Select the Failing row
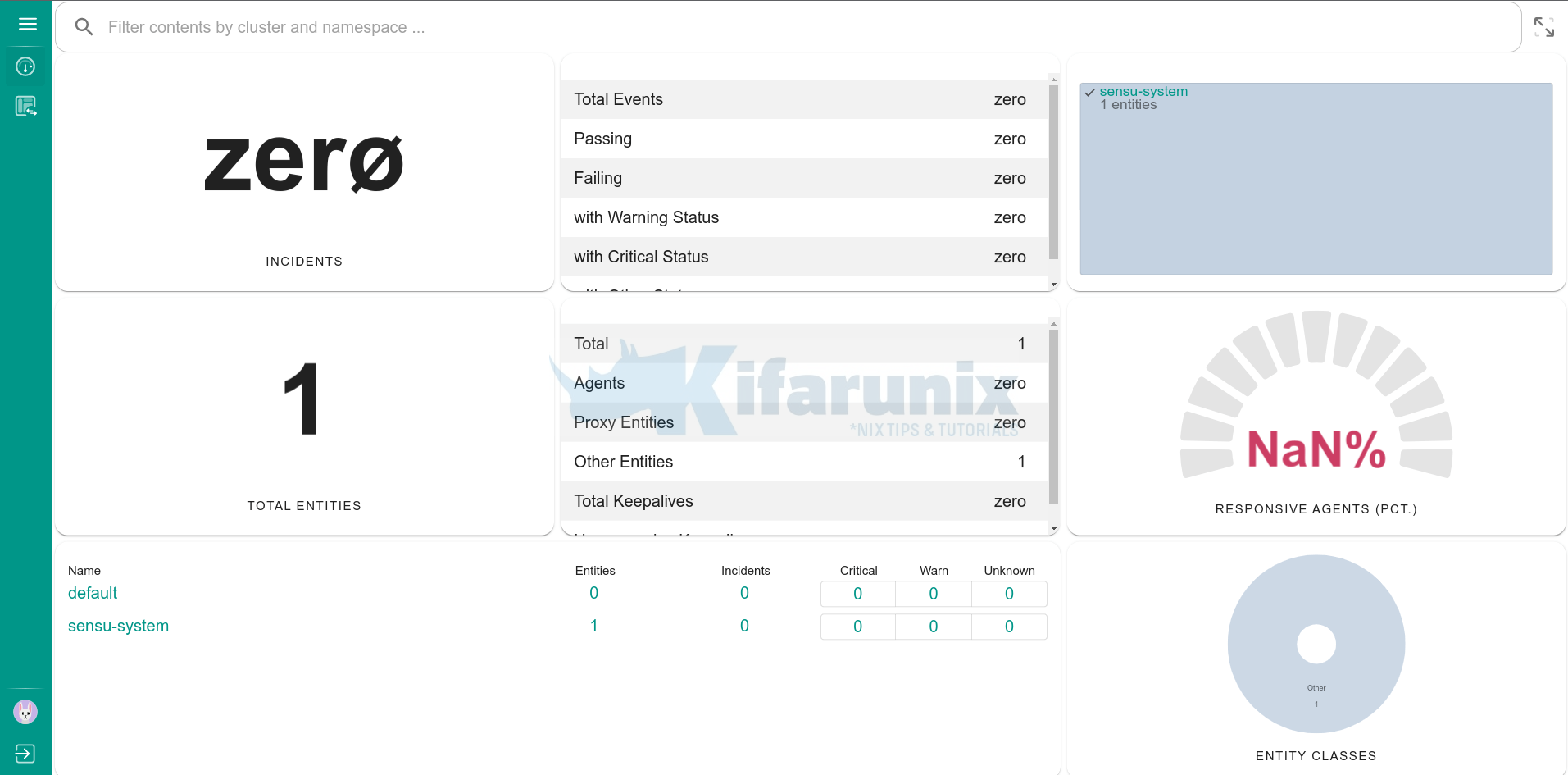This screenshot has height=775, width=1568. 804,178
